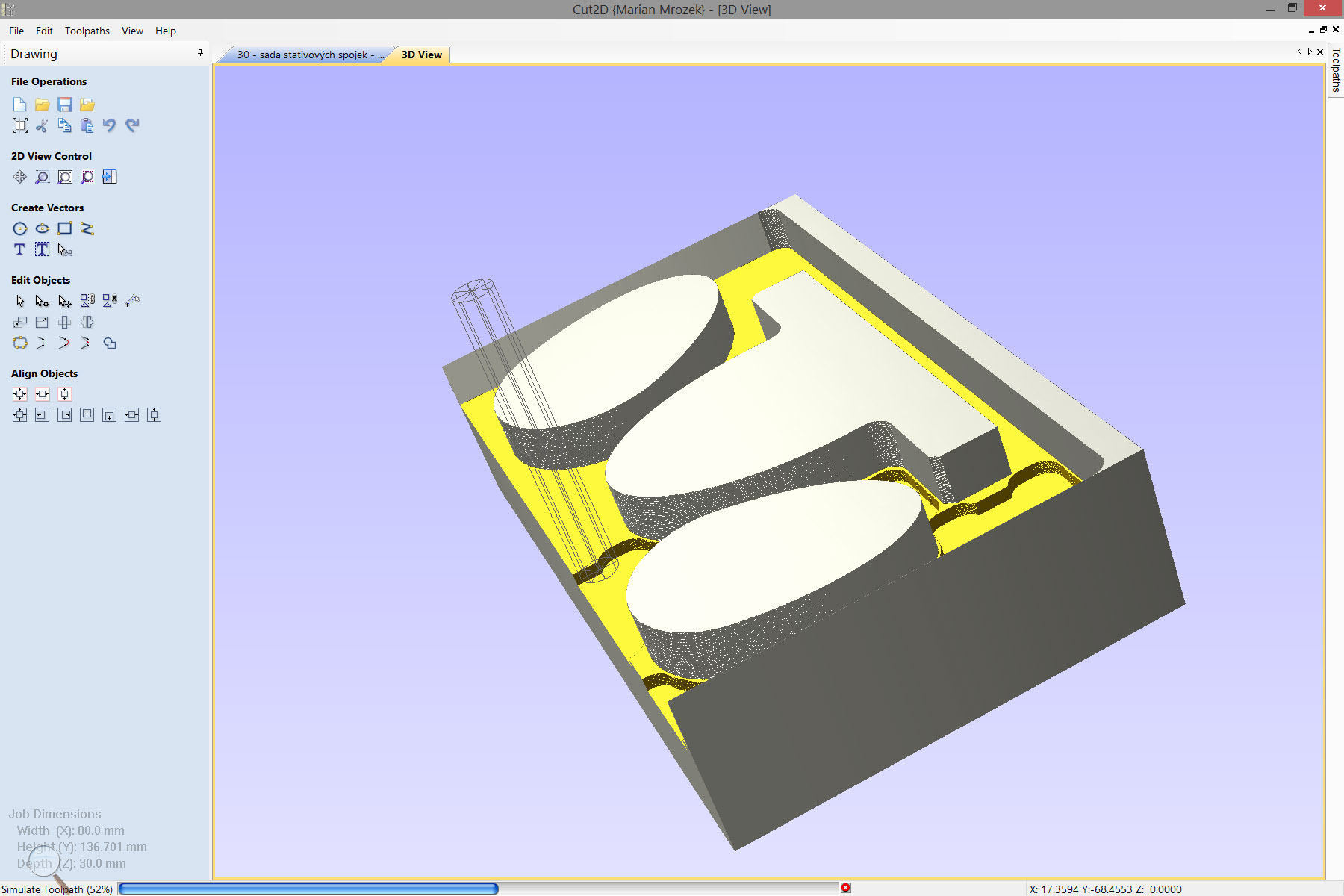The width and height of the screenshot is (1344, 896).
Task: Cancel toolpath simulation with red button
Action: pyautogui.click(x=846, y=888)
